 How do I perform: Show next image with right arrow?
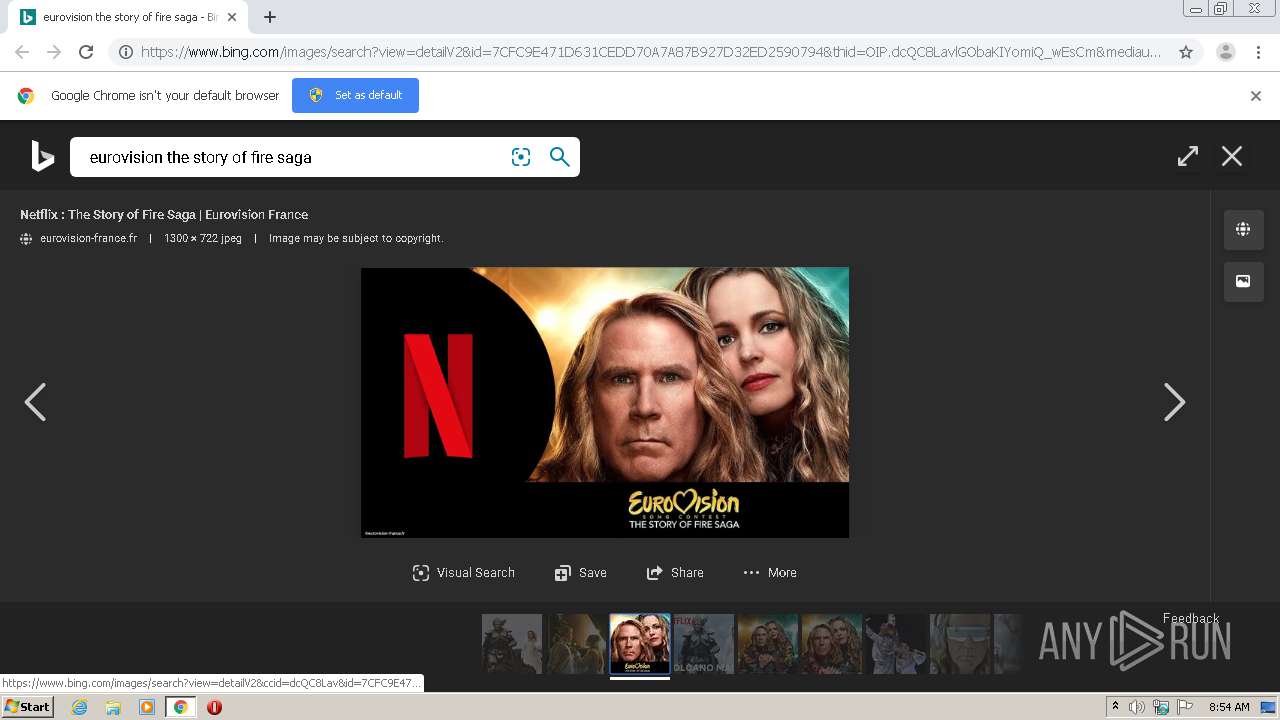click(1175, 402)
